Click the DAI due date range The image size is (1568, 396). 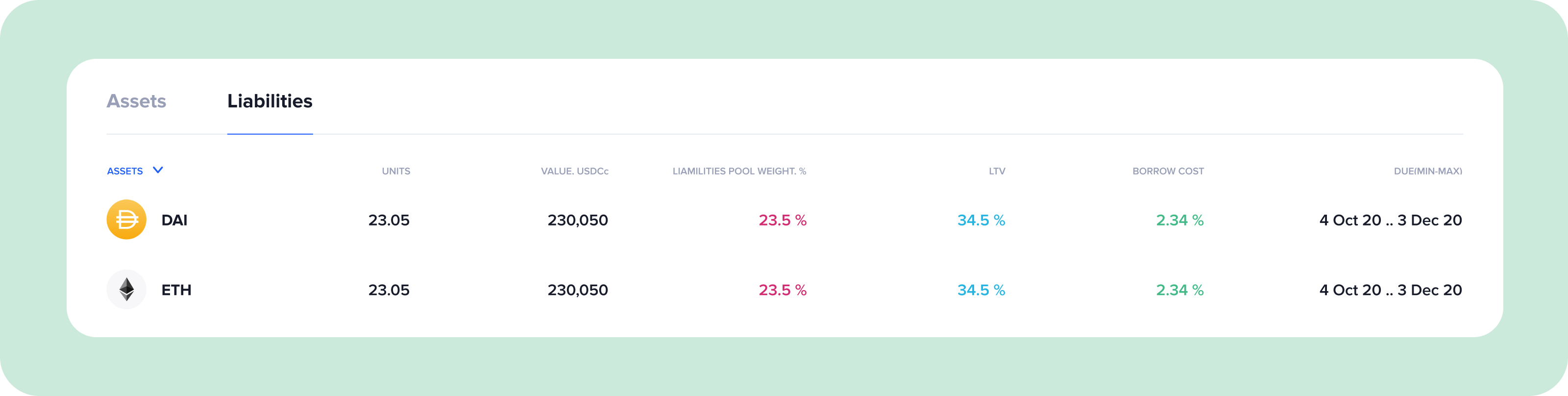[x=1391, y=220]
